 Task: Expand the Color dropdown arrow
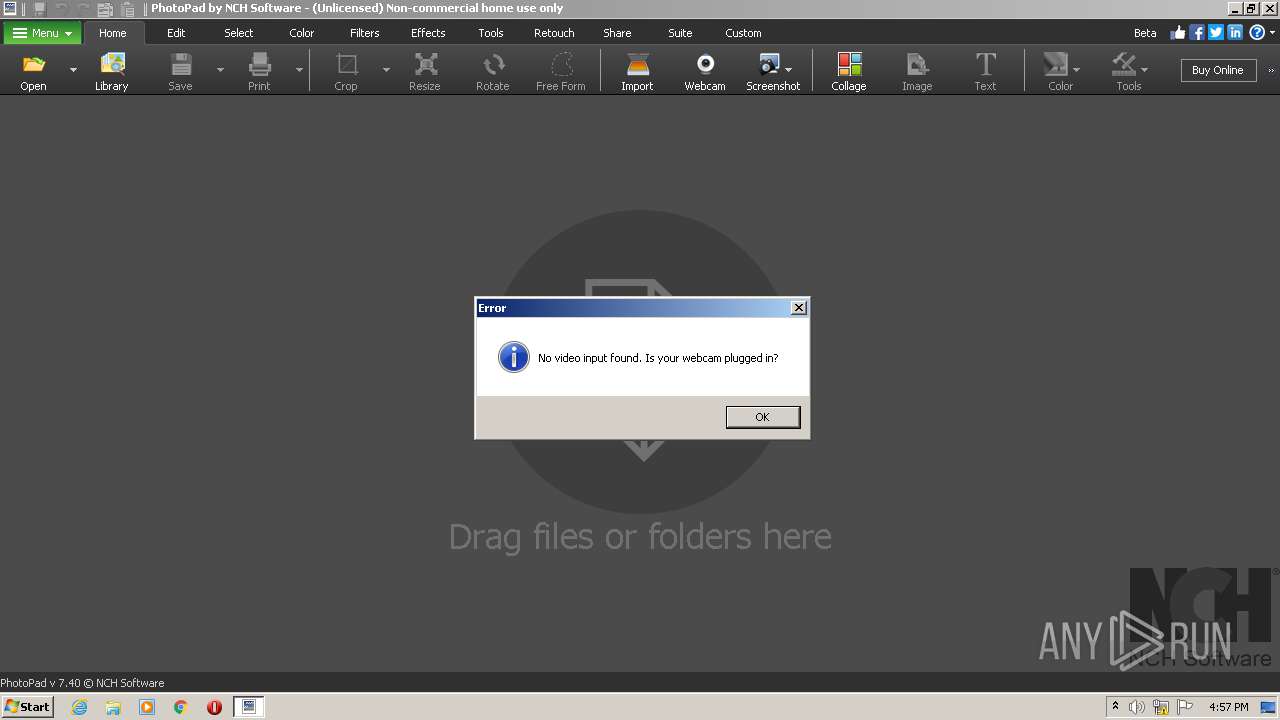[x=1076, y=69]
